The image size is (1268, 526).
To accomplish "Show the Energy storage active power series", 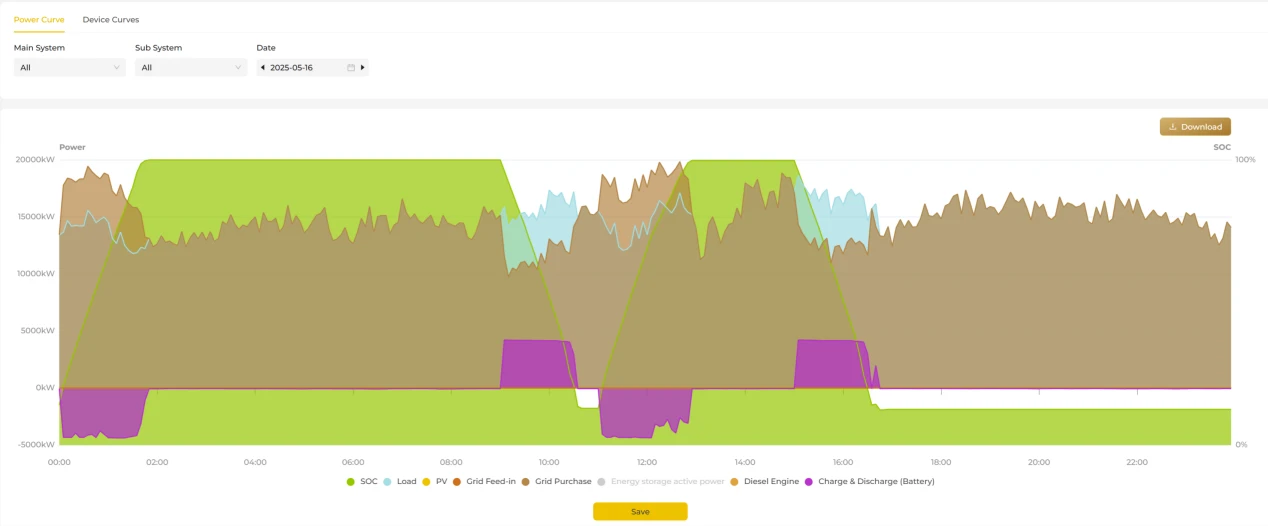I will click(x=661, y=482).
